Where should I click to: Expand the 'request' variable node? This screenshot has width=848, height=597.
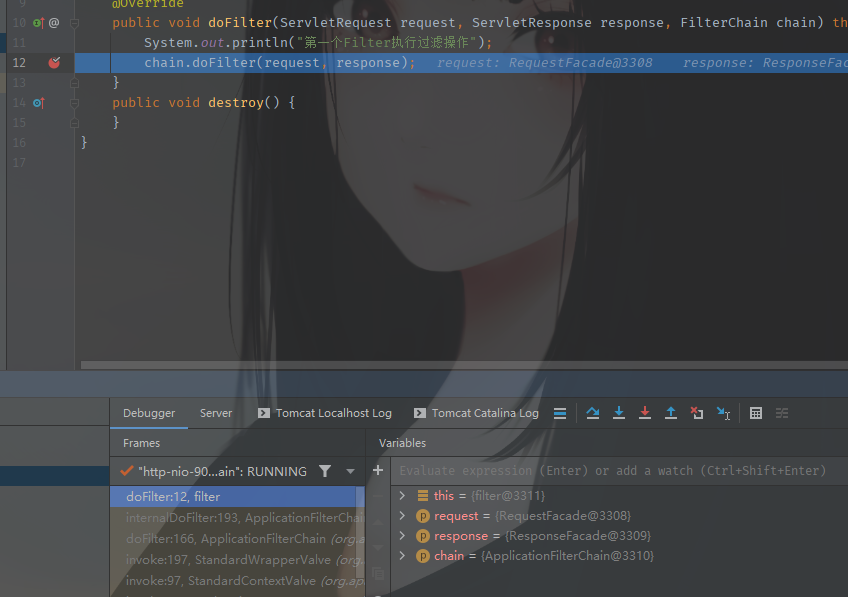click(x=402, y=515)
